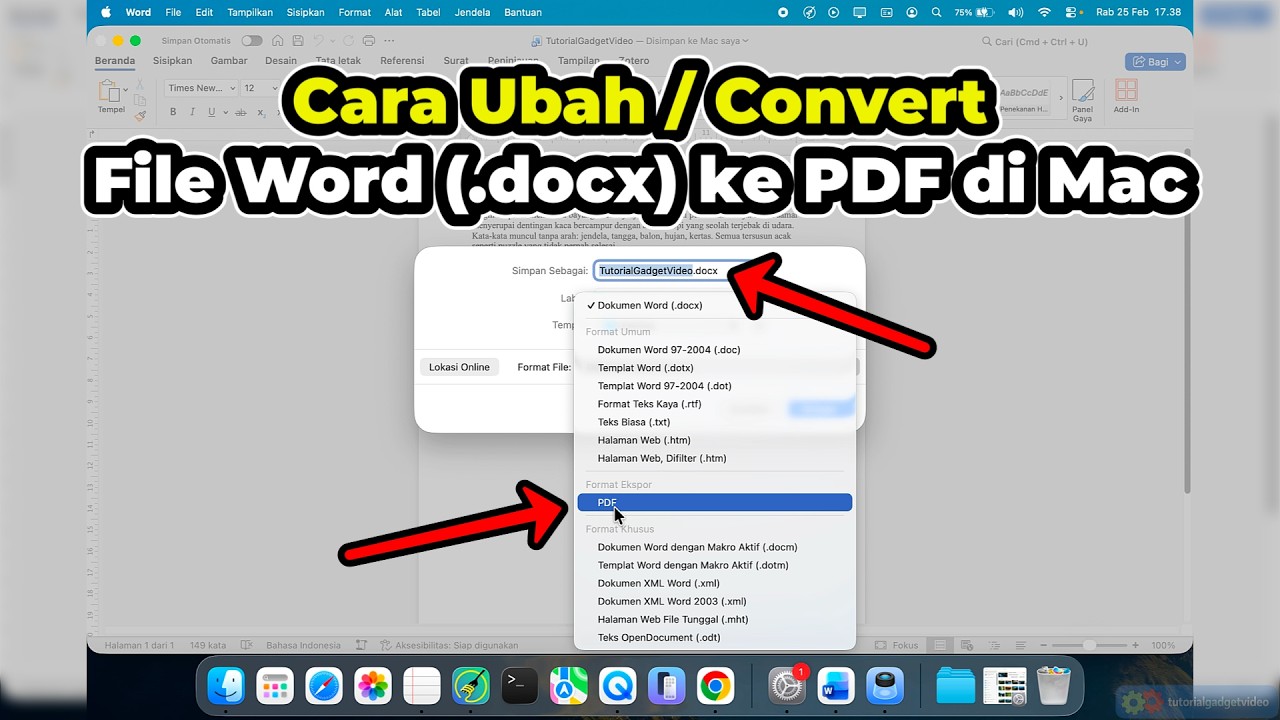This screenshot has width=1280, height=720.
Task: Open Tampilkan menu in menu bar
Action: point(250,12)
